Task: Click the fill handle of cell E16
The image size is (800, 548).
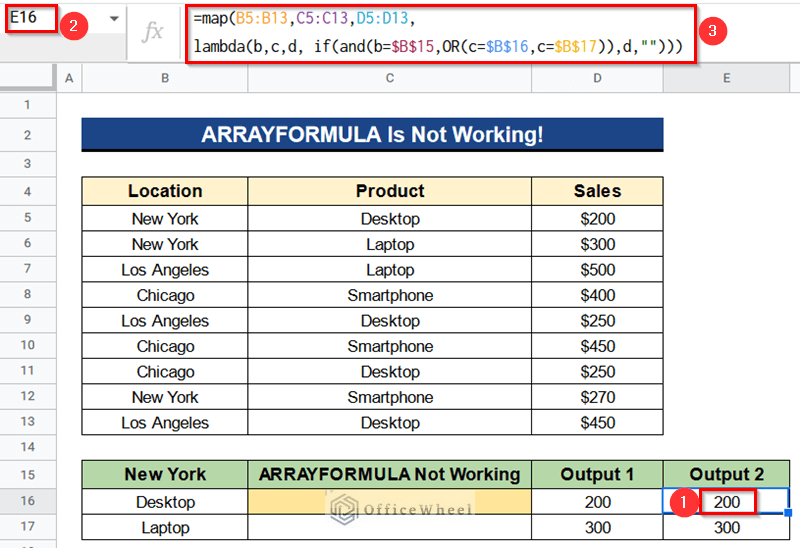Action: (x=788, y=512)
